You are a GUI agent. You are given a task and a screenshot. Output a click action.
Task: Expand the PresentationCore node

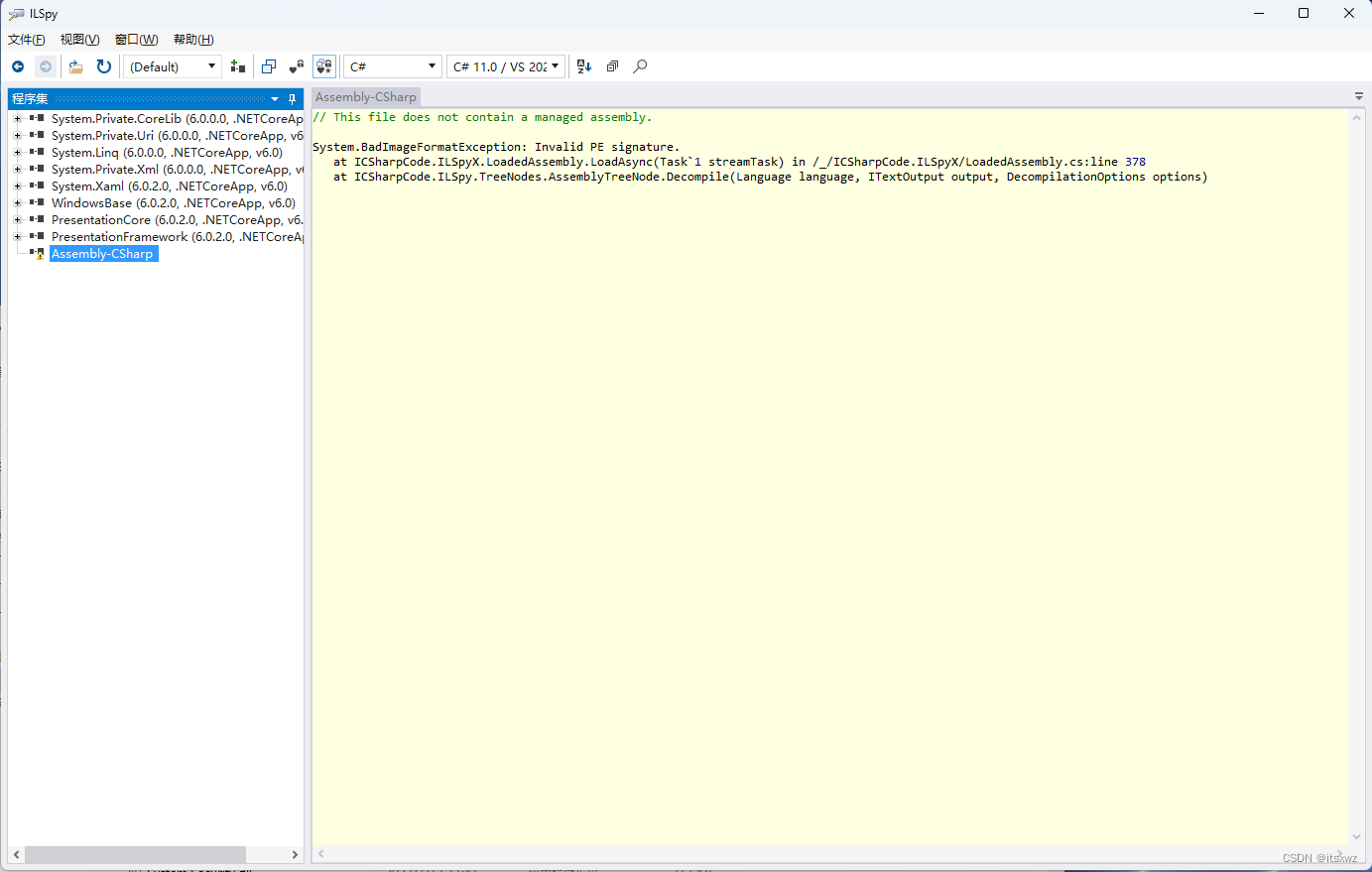click(17, 220)
